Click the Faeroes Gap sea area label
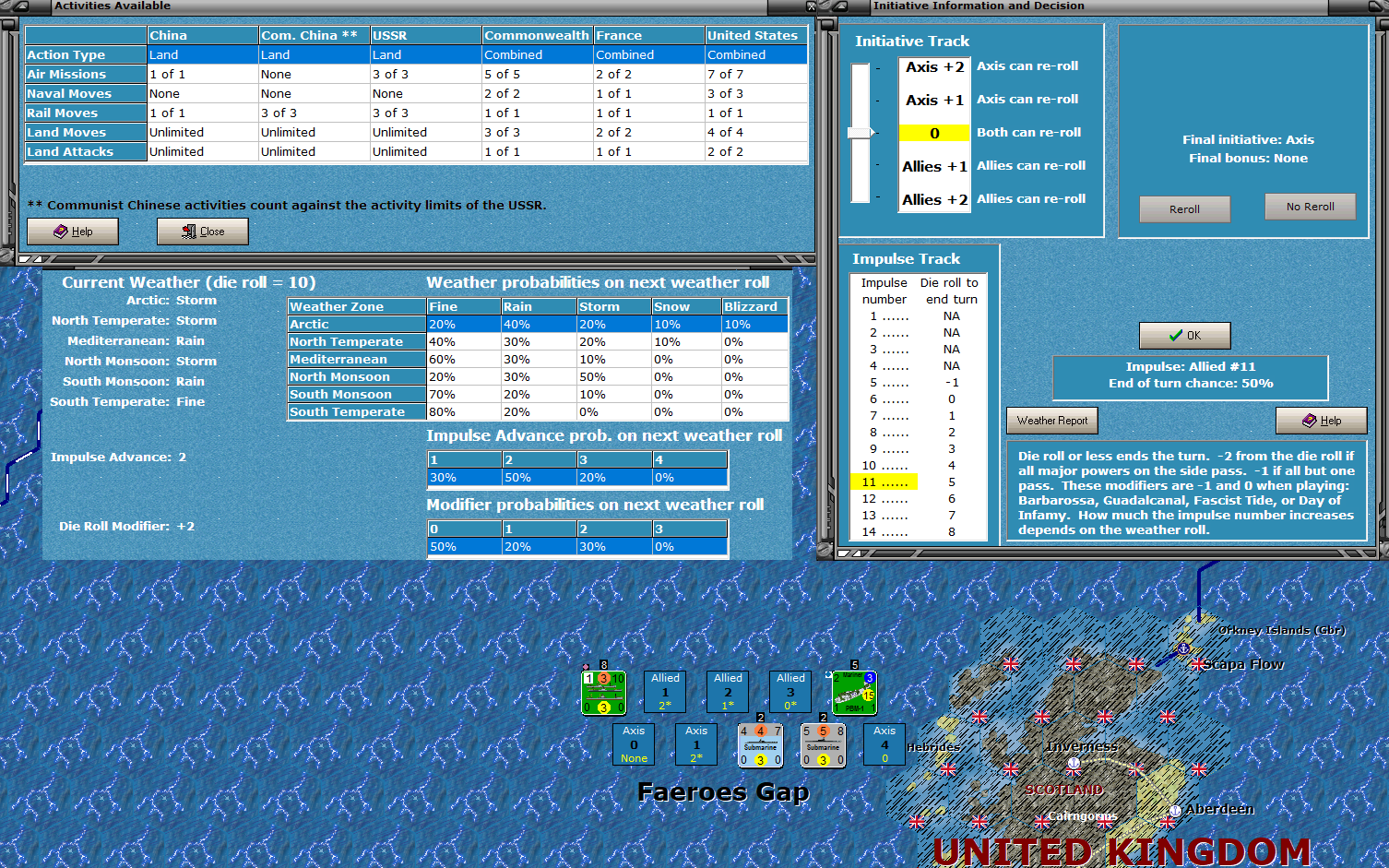 pyautogui.click(x=723, y=792)
